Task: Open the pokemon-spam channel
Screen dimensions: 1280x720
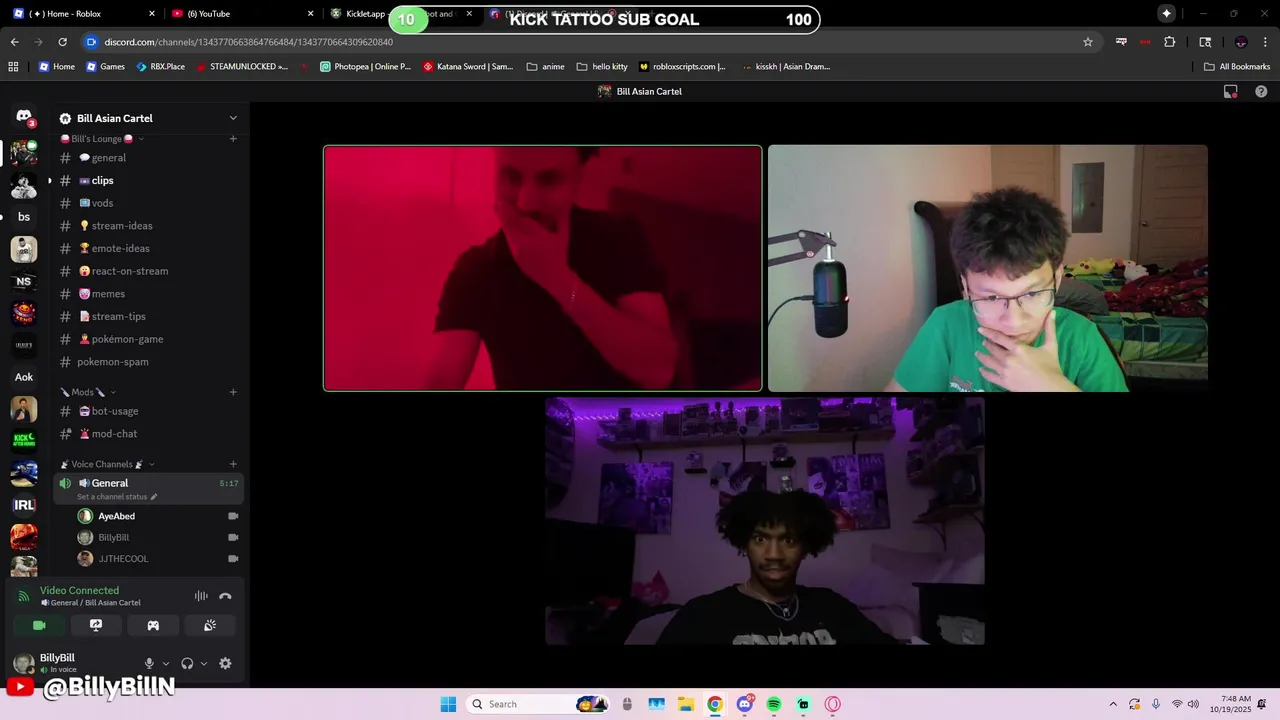Action: (148, 362)
